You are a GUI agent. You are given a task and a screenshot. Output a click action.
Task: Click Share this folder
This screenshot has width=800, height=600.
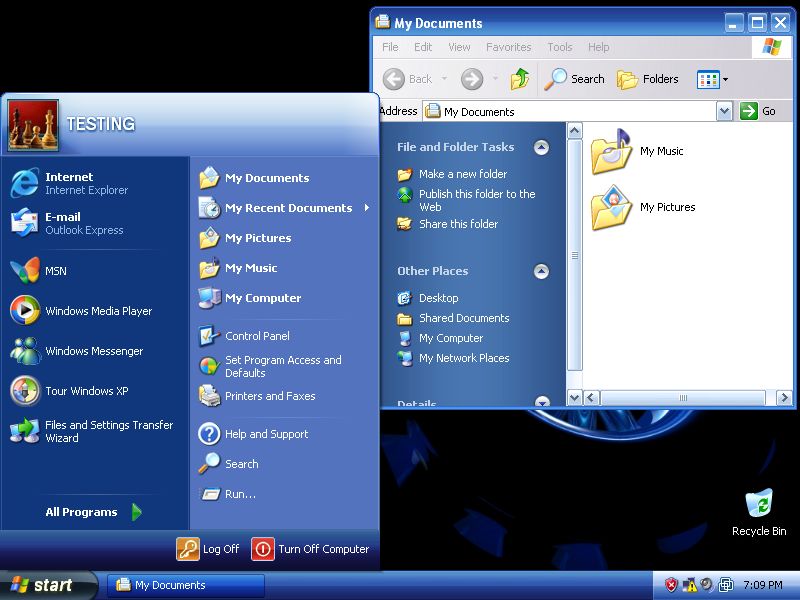tap(447, 224)
